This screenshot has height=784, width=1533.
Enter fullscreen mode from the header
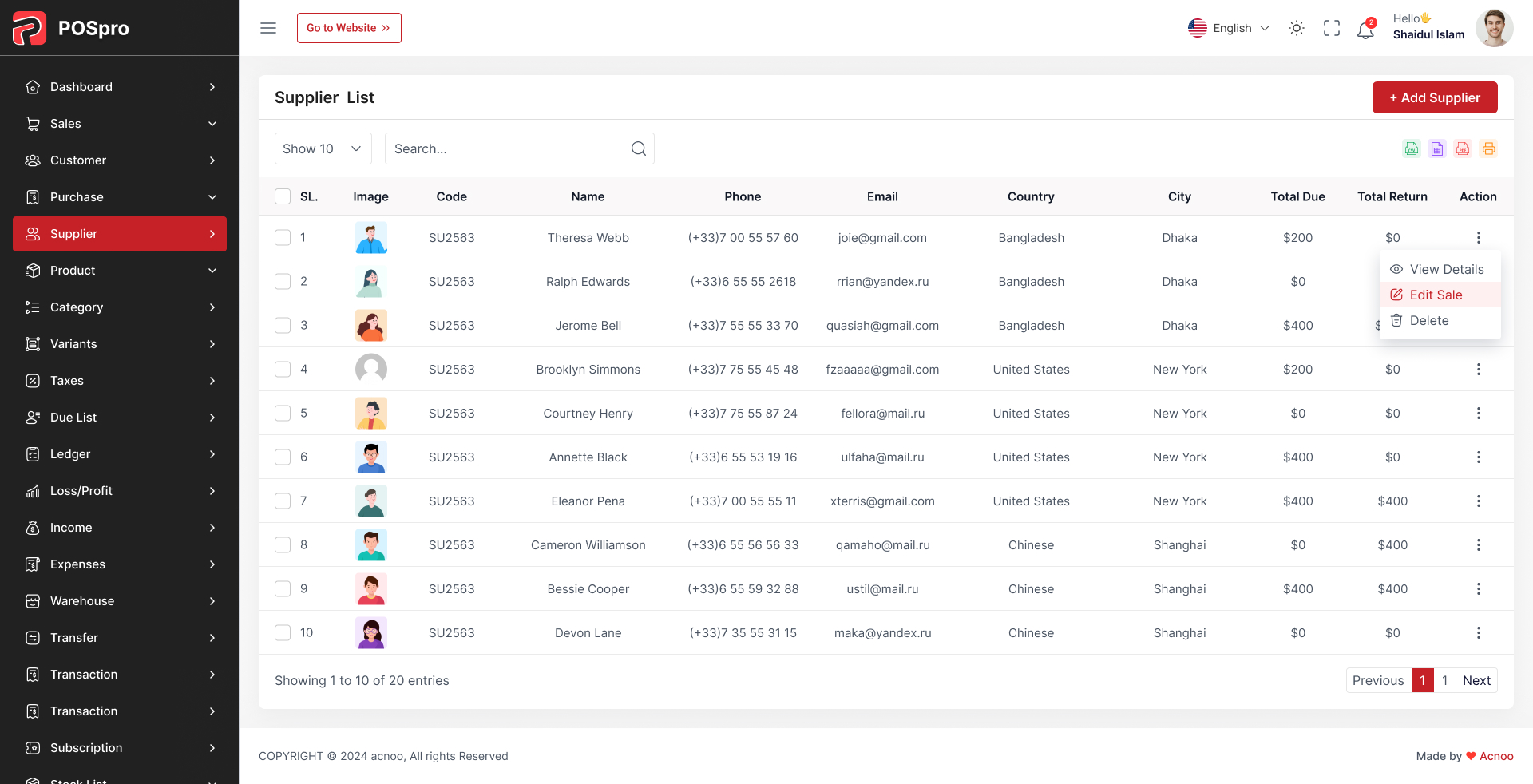coord(1332,28)
